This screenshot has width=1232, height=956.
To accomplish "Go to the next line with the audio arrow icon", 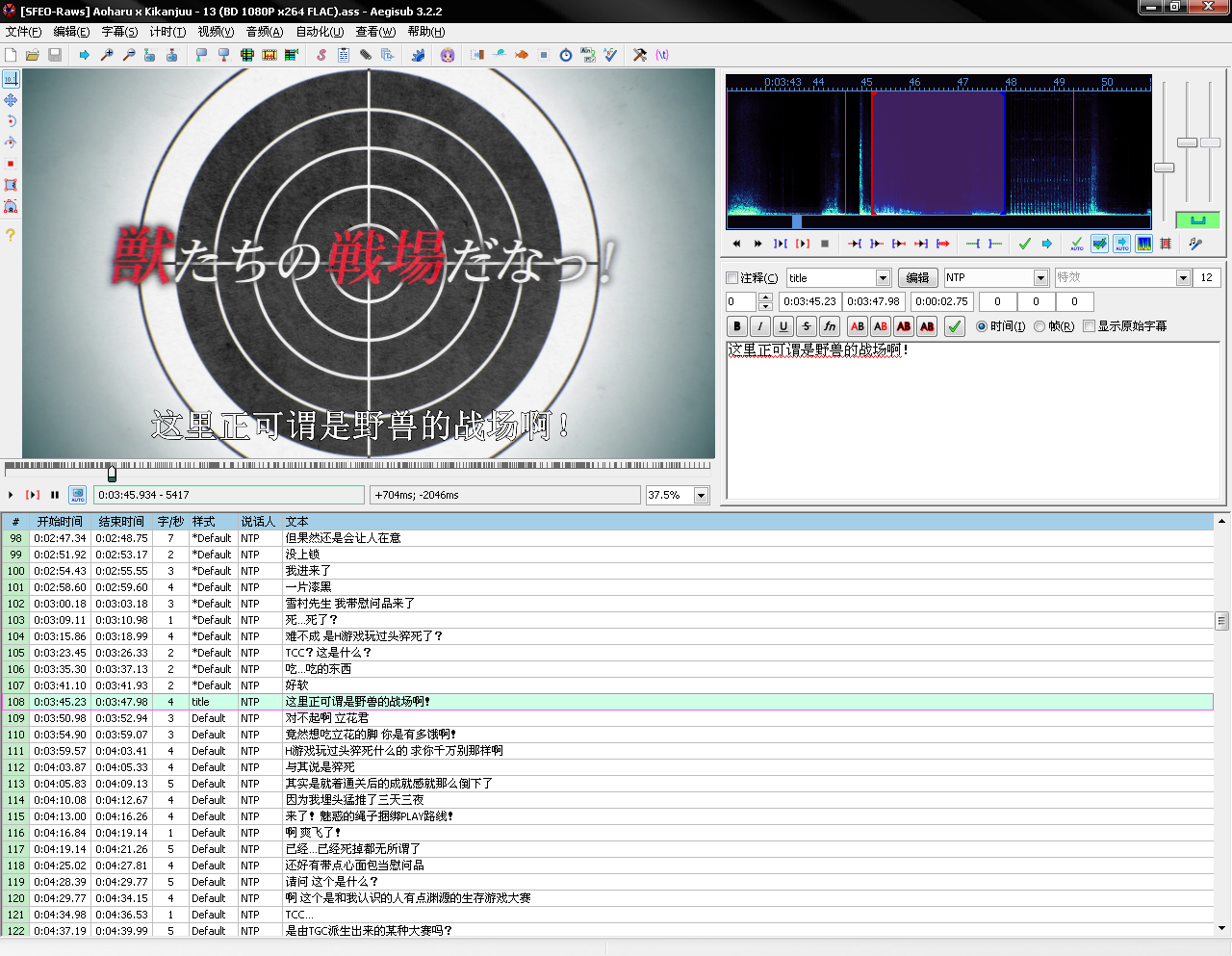I will (1047, 244).
